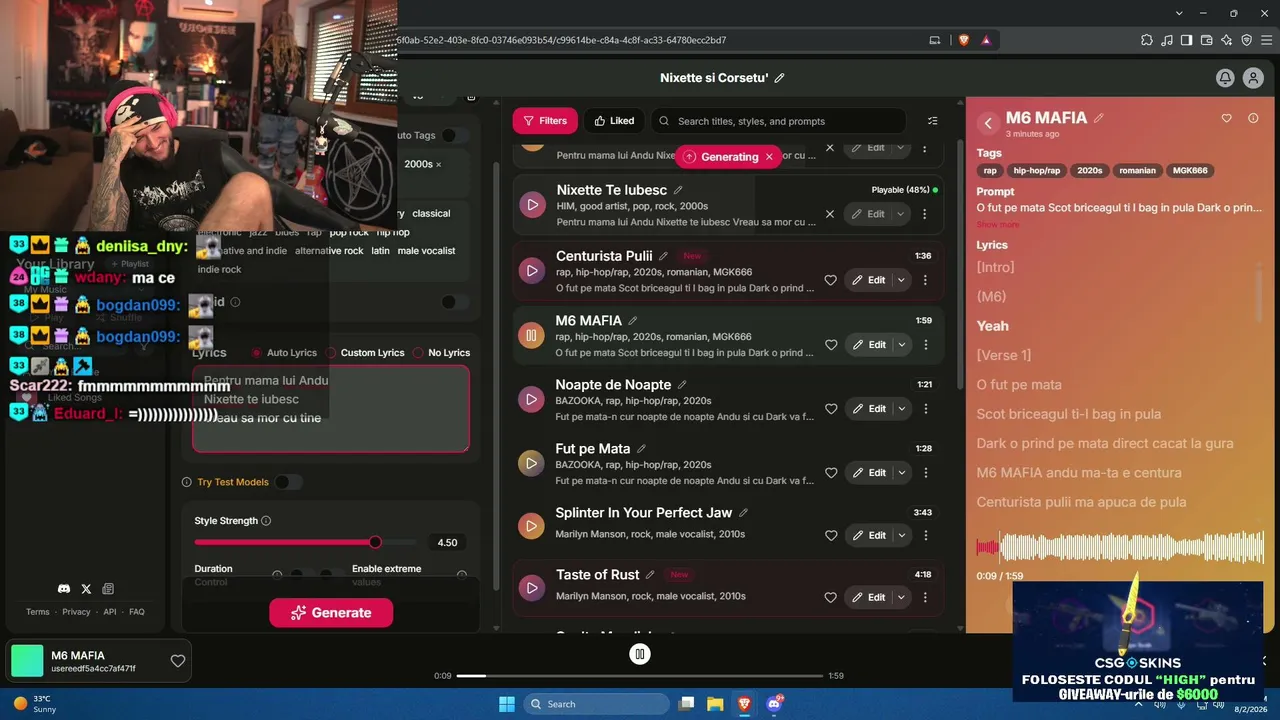This screenshot has height=720, width=1280.
Task: Play the Fut pe Mata track
Action: [x=532, y=463]
